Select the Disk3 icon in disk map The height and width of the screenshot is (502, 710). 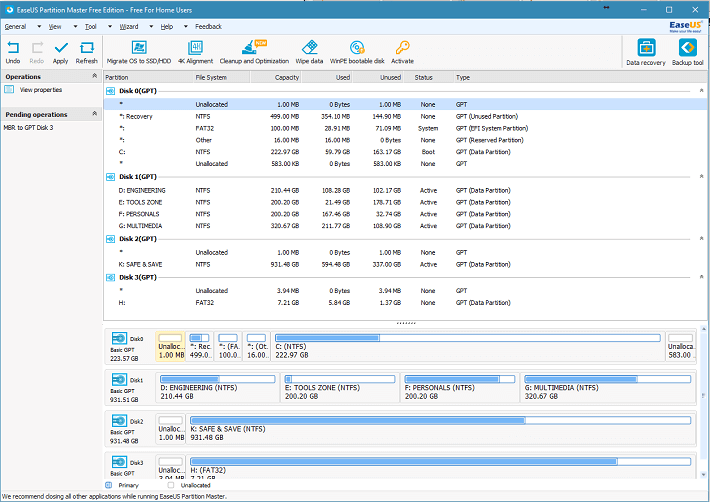point(119,462)
